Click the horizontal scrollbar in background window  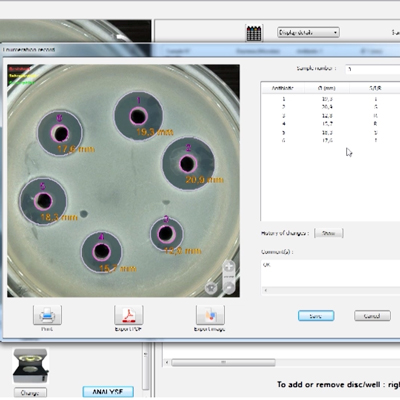(x=223, y=362)
